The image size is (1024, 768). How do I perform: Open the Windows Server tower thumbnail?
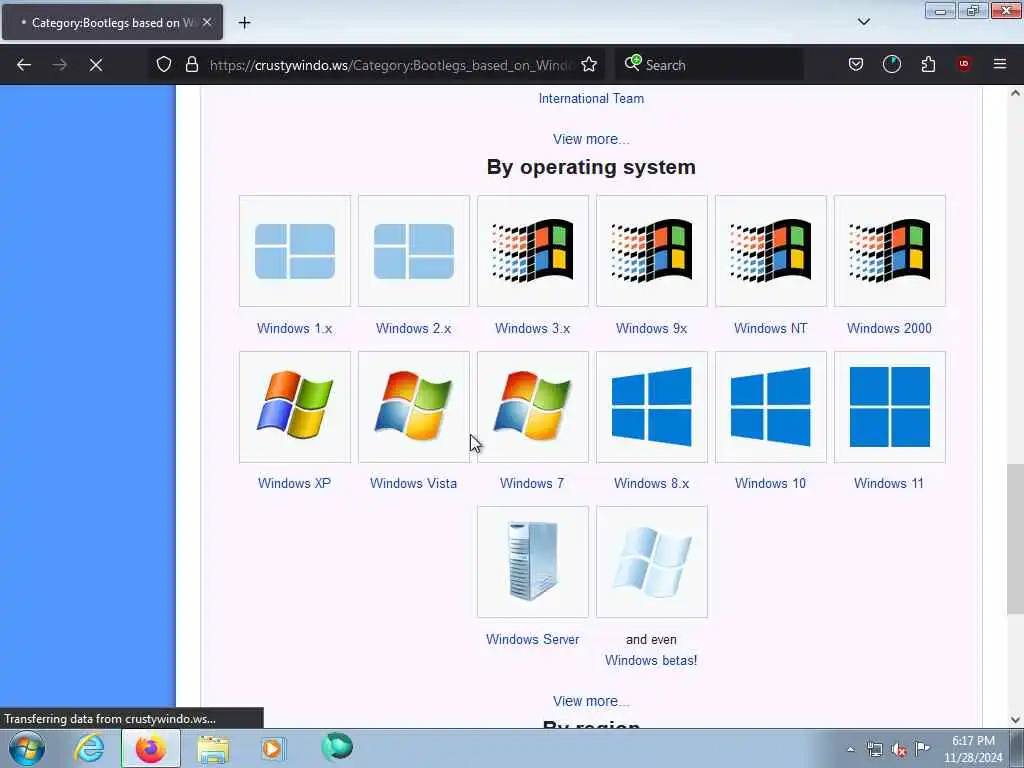click(x=532, y=562)
